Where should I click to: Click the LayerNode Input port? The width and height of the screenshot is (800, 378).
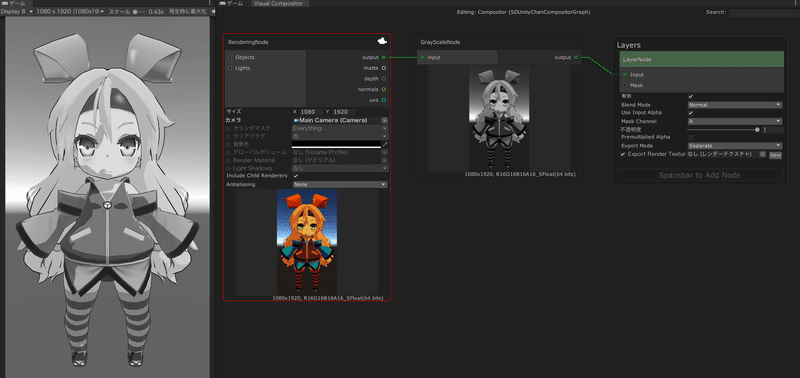tap(625, 74)
